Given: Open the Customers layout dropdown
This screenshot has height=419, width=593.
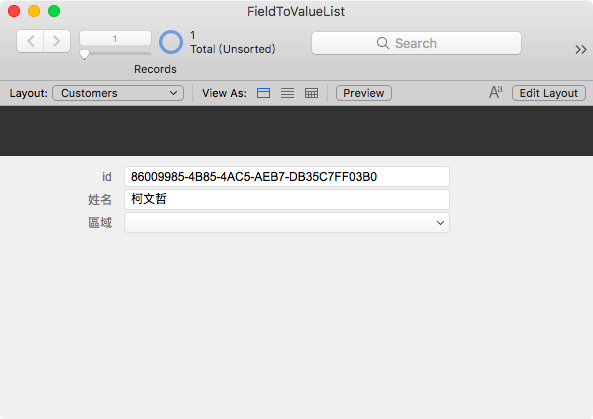Looking at the screenshot, I should tap(118, 93).
